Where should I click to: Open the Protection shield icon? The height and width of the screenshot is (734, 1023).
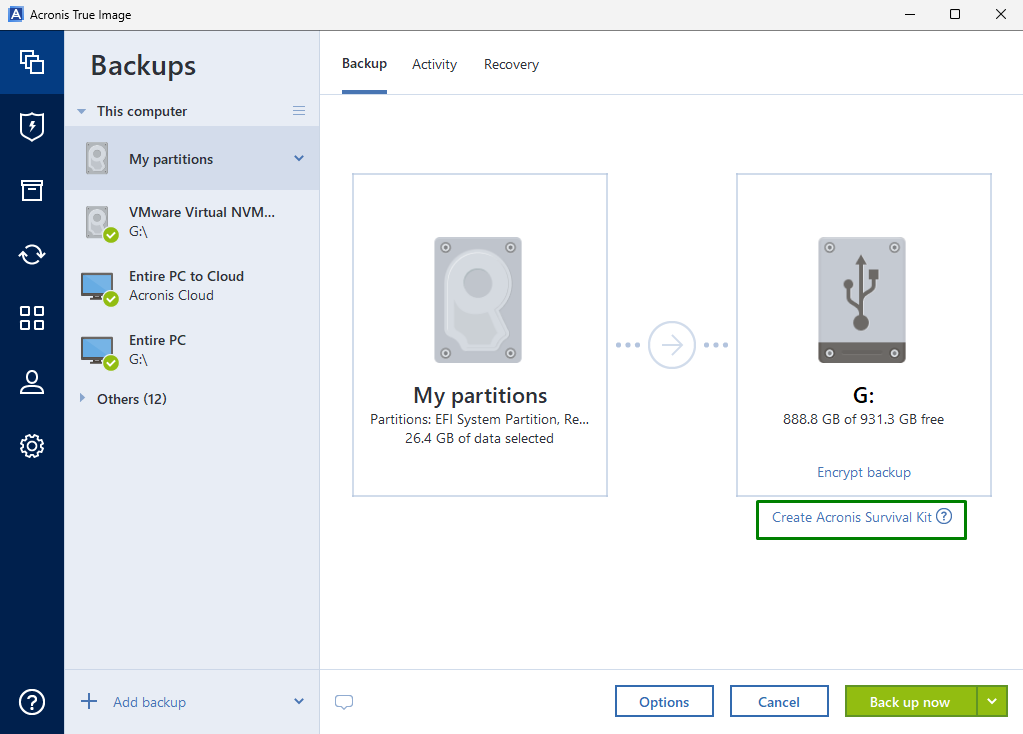pos(32,127)
